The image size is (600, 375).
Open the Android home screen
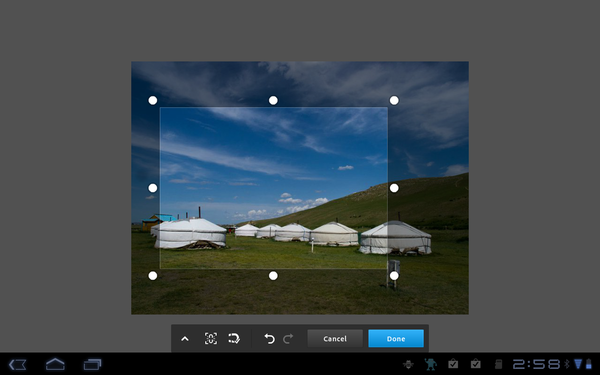coord(55,364)
